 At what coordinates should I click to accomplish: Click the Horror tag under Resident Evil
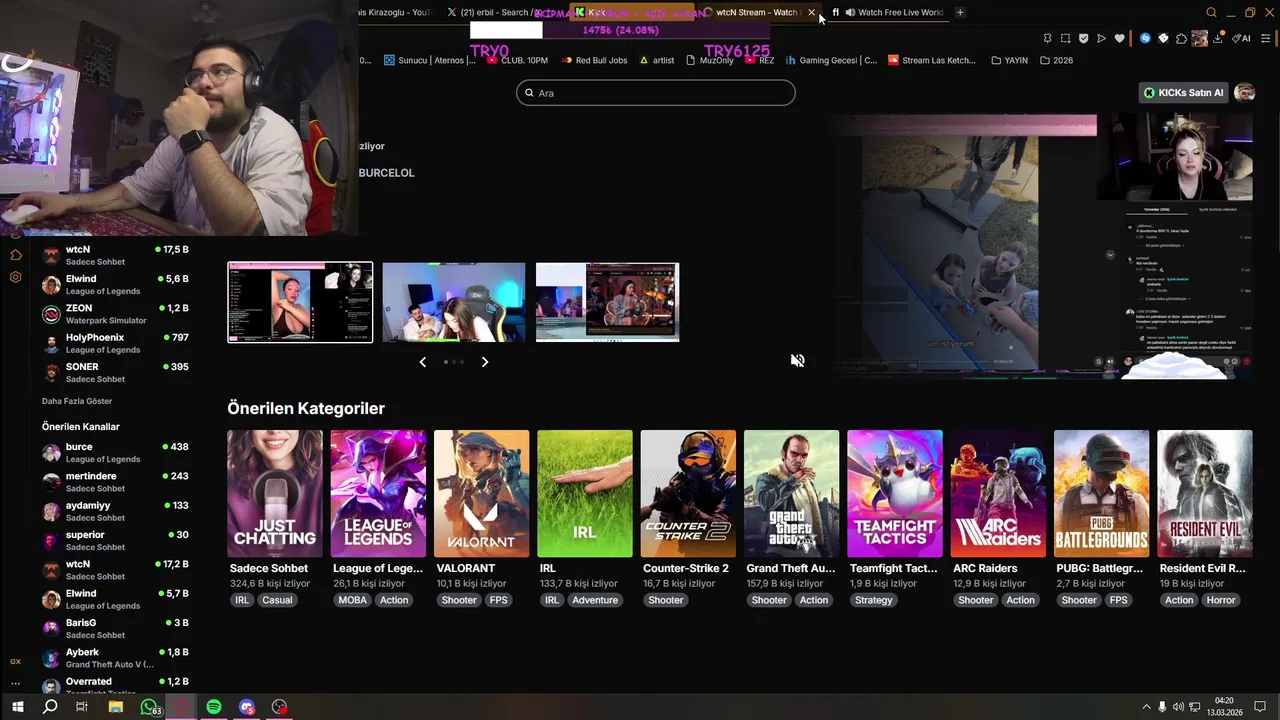point(1221,600)
